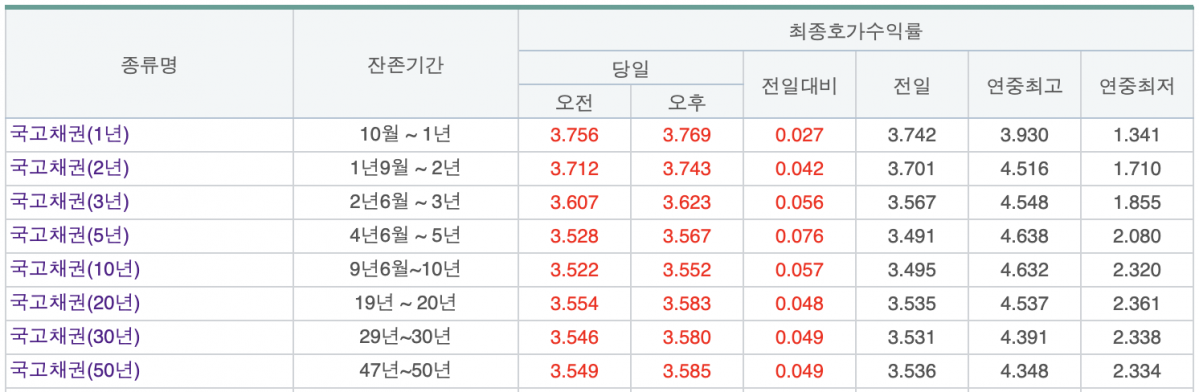Click morning yield 3.522 for 10년

pyautogui.click(x=574, y=270)
